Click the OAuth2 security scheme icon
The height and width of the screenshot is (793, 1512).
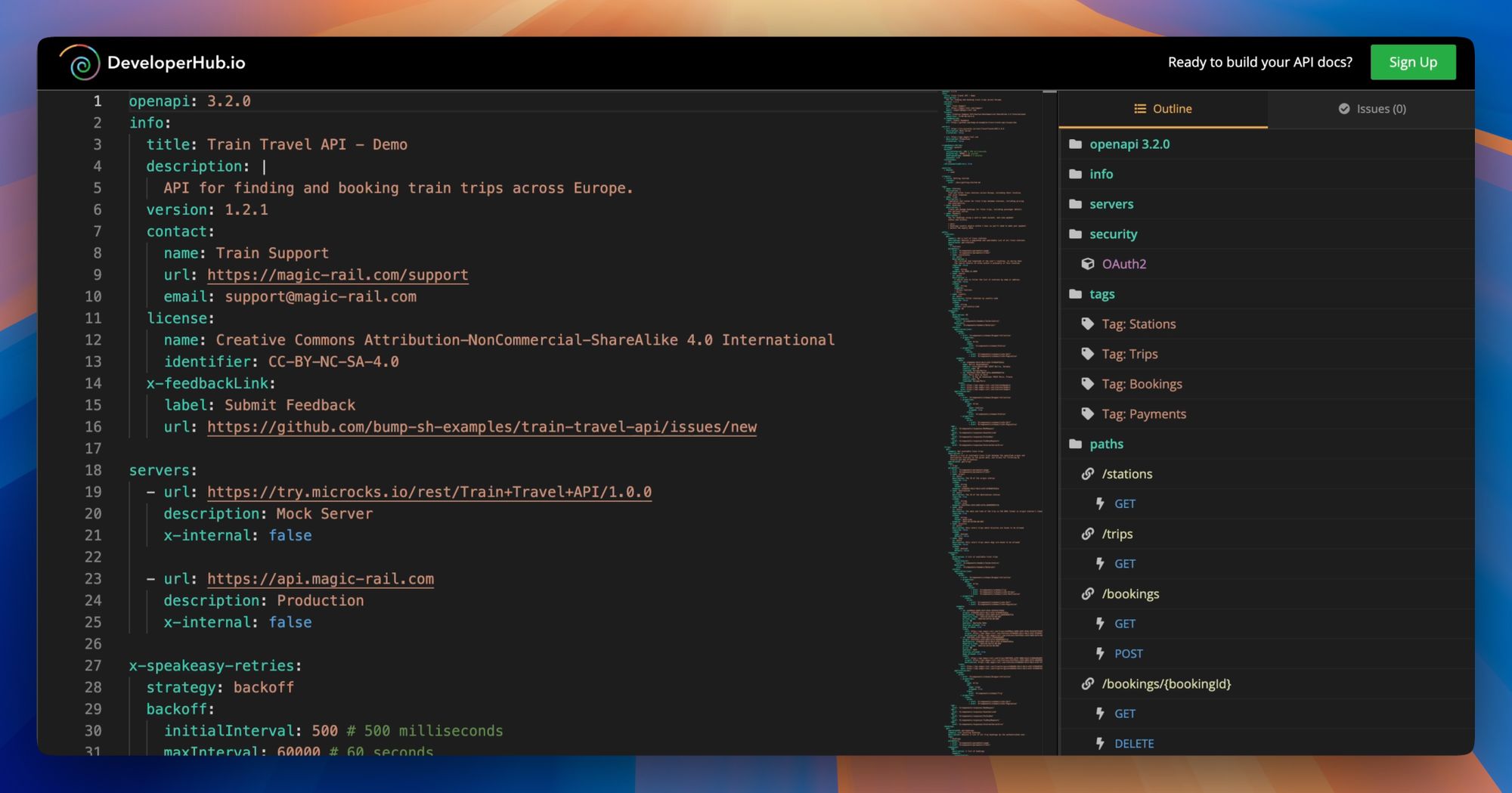tap(1087, 264)
